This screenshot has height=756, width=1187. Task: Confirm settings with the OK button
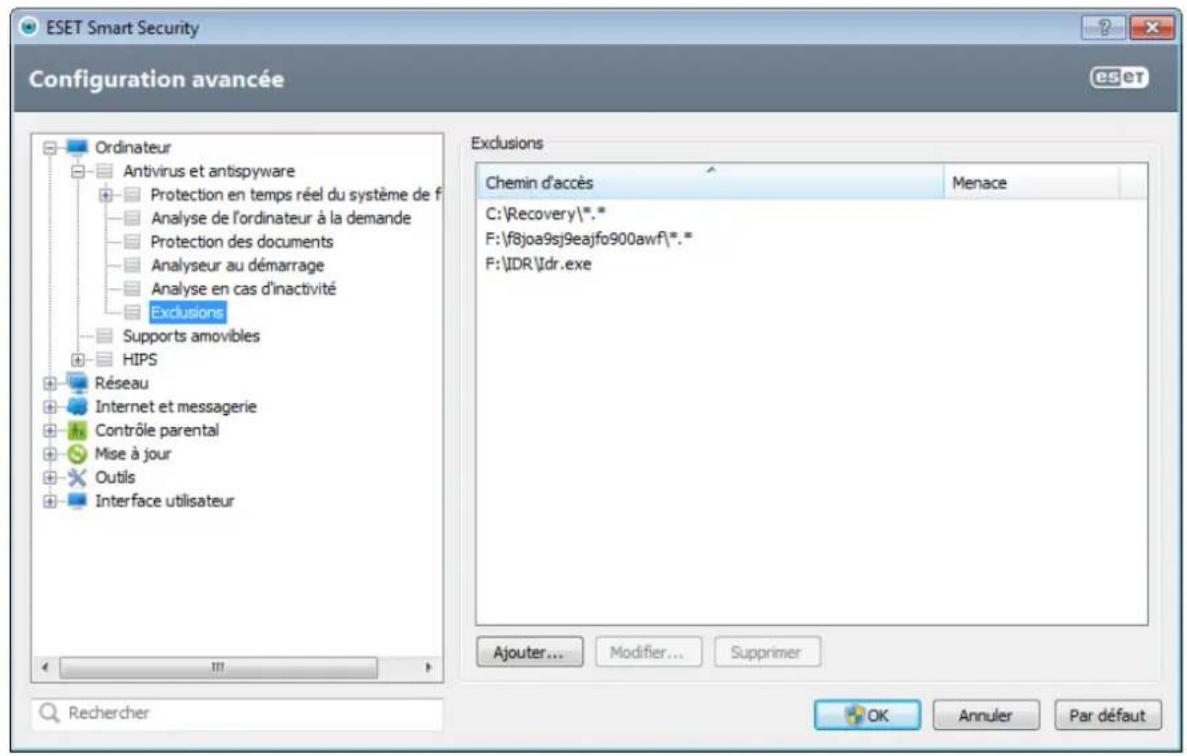click(x=867, y=714)
